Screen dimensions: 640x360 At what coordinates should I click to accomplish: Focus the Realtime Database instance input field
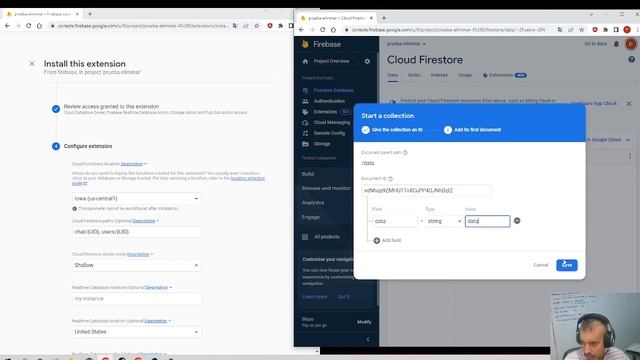(136, 299)
